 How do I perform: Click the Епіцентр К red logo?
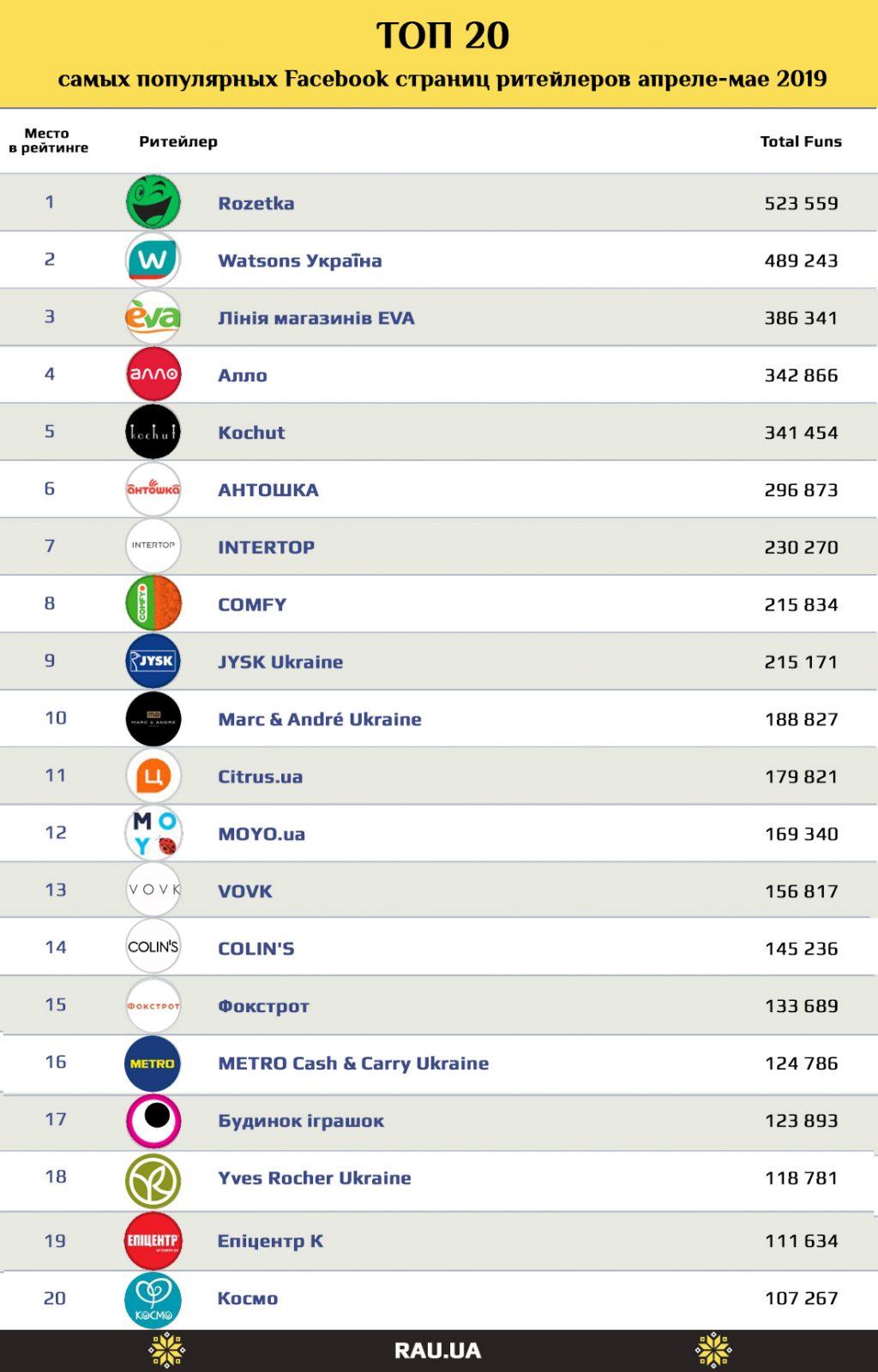[x=153, y=1241]
